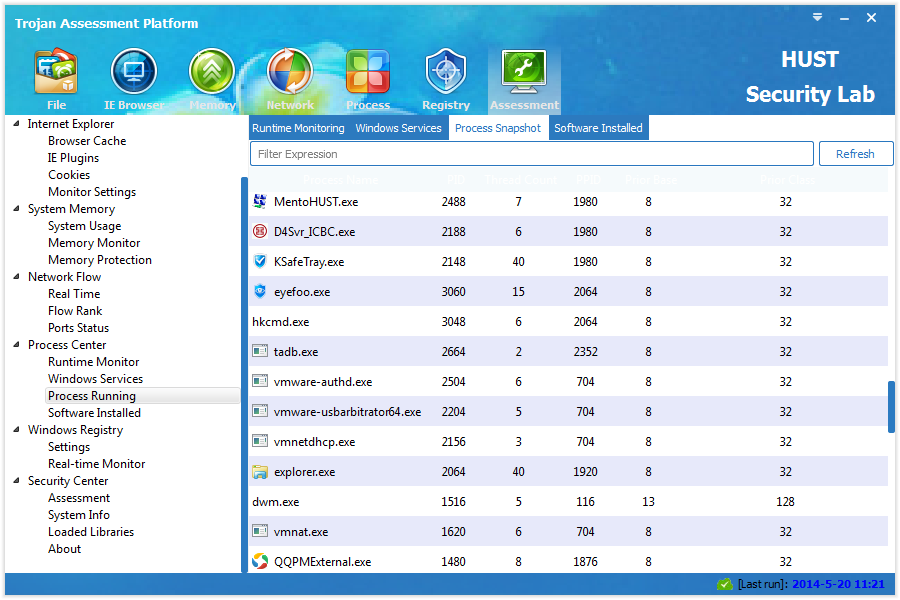
Task: Open About in the sidebar tree
Action: pos(64,549)
